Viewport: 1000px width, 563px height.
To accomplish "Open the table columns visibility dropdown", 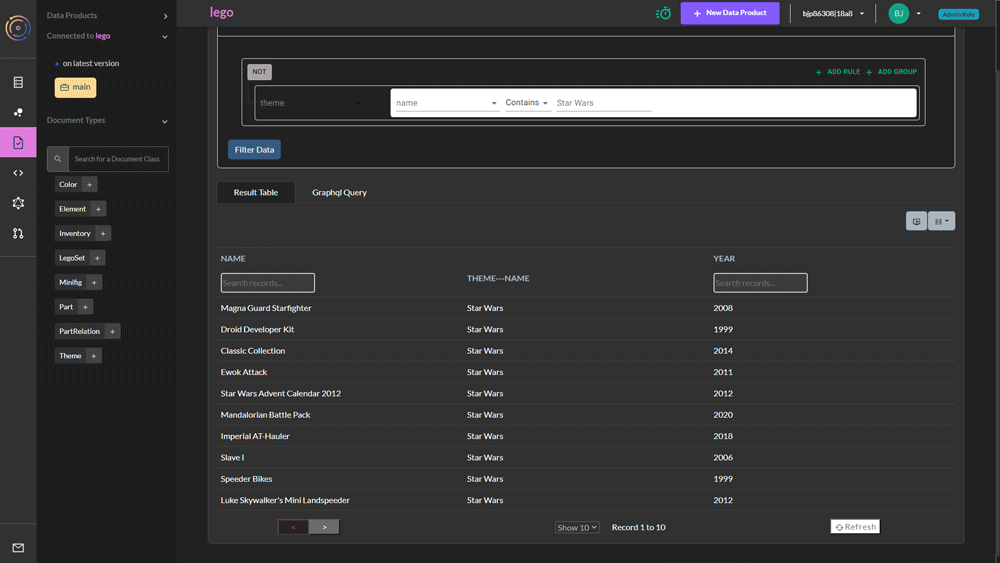I will click(x=941, y=221).
